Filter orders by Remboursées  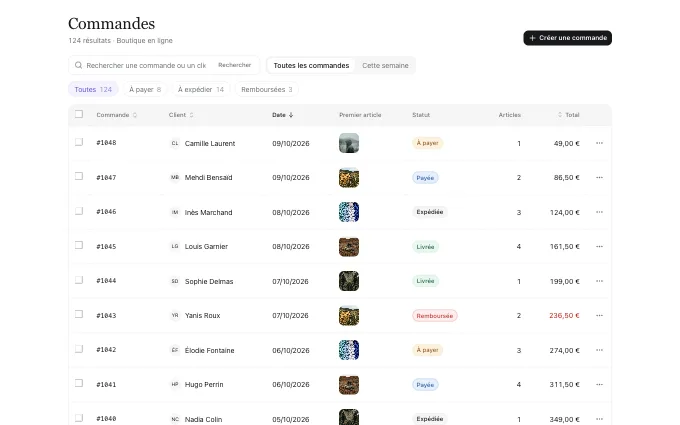[x=267, y=89]
